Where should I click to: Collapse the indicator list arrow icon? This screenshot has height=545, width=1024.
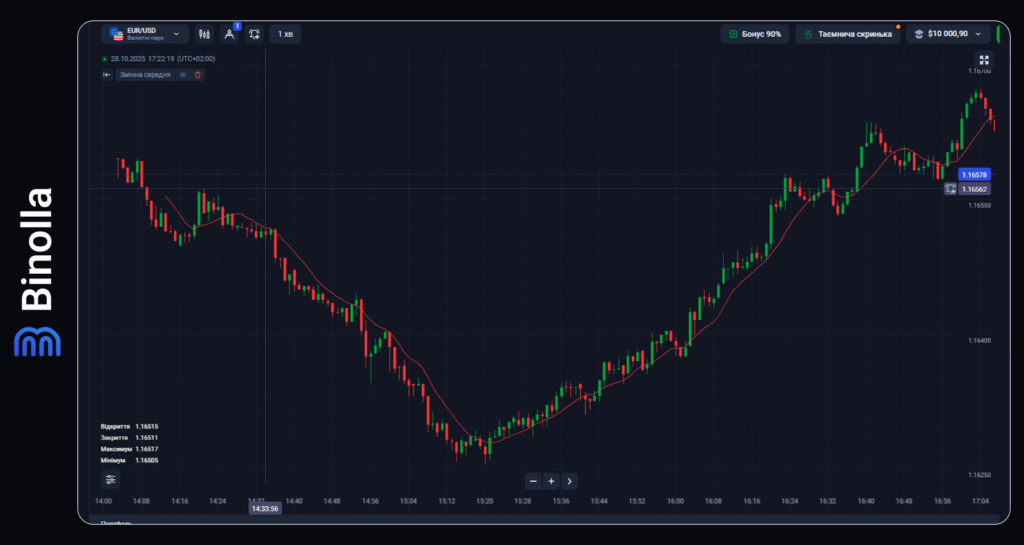(107, 75)
